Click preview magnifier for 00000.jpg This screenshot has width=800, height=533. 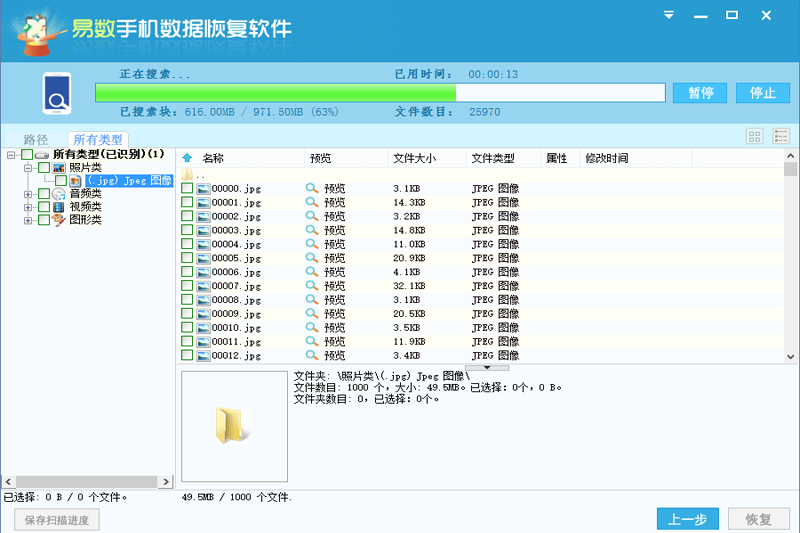(x=311, y=188)
